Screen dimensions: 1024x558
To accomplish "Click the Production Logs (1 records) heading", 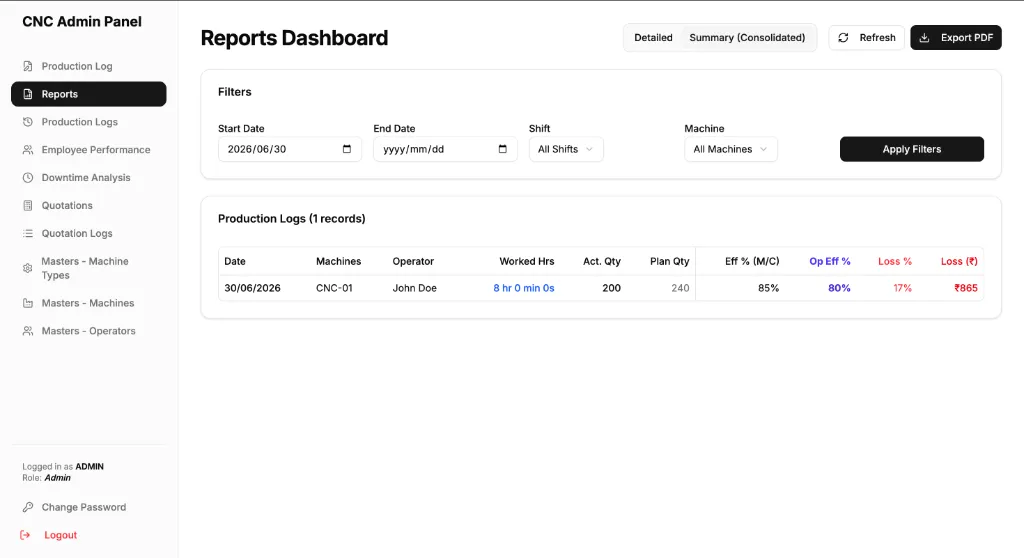I will click(291, 219).
